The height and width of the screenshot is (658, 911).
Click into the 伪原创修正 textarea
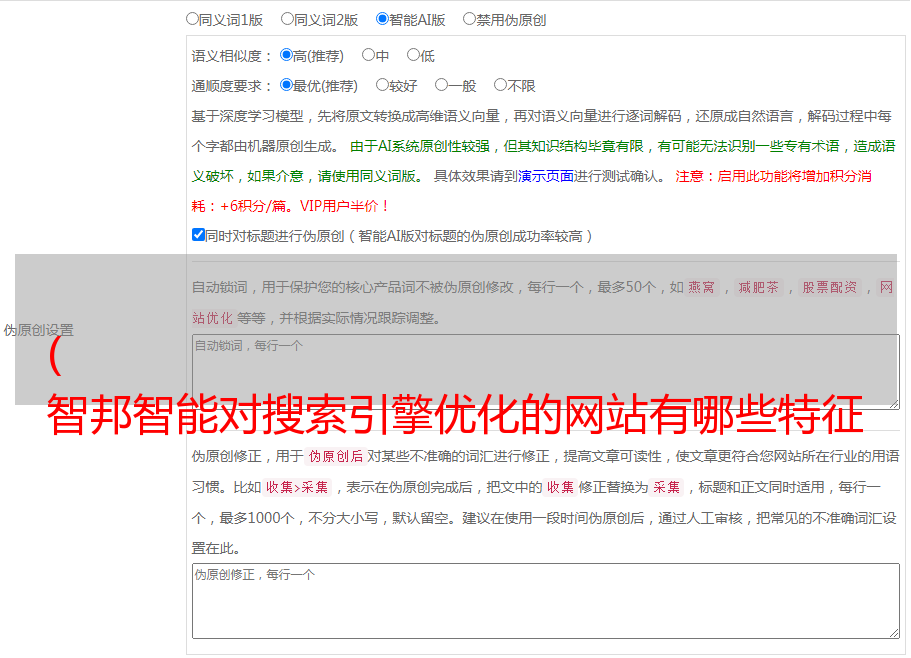[x=546, y=601]
